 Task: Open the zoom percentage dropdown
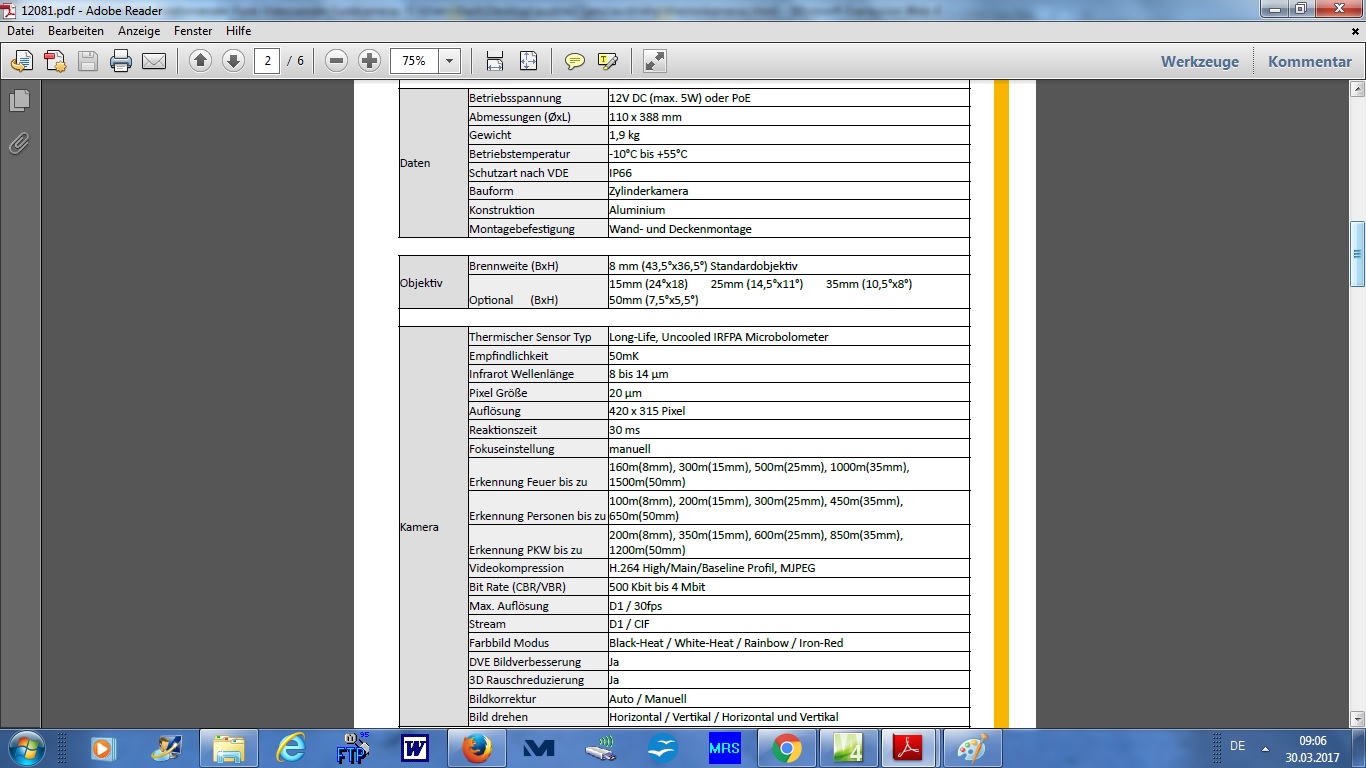449,61
